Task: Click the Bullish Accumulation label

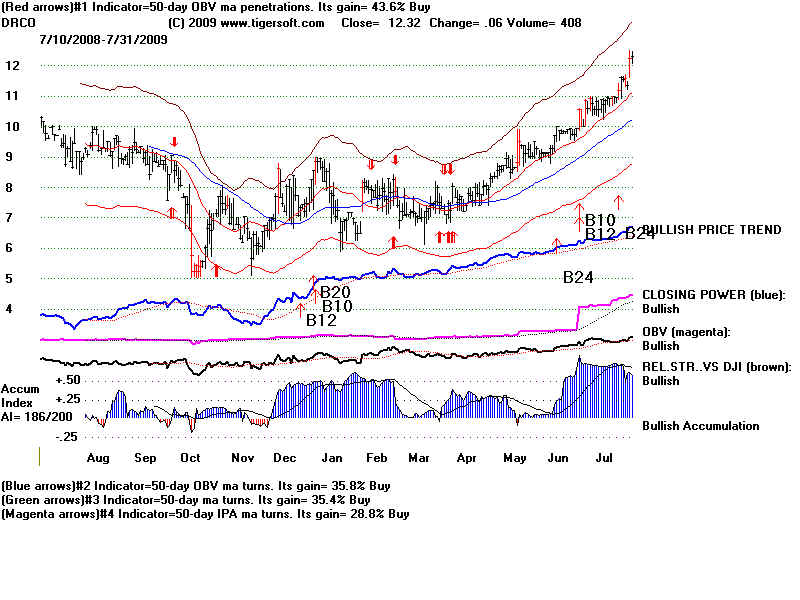Action: pyautogui.click(x=701, y=426)
